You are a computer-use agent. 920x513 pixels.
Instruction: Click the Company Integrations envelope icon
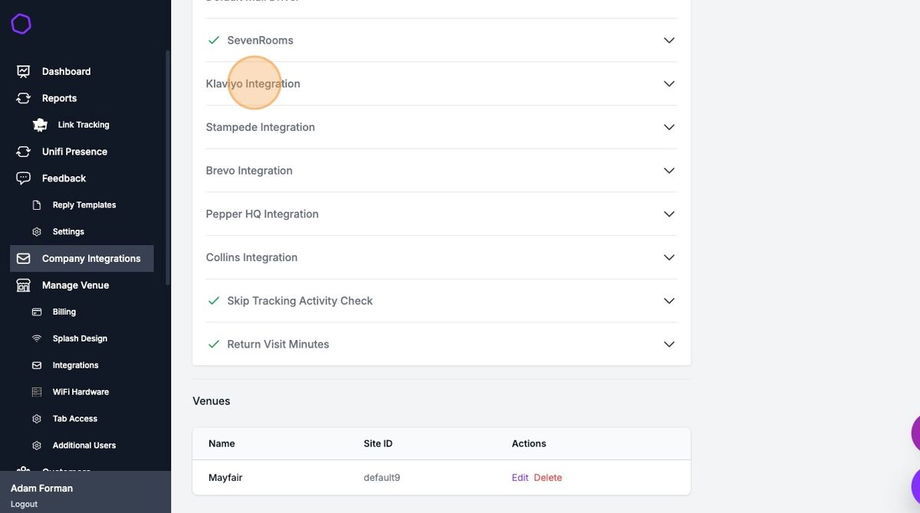pyautogui.click(x=23, y=258)
